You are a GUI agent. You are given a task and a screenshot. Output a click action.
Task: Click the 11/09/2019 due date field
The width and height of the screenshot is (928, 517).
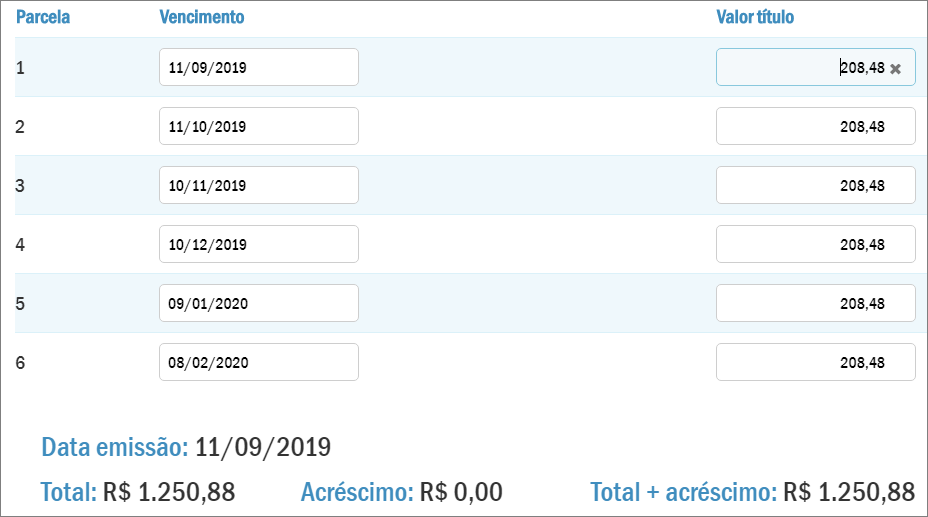pos(258,68)
